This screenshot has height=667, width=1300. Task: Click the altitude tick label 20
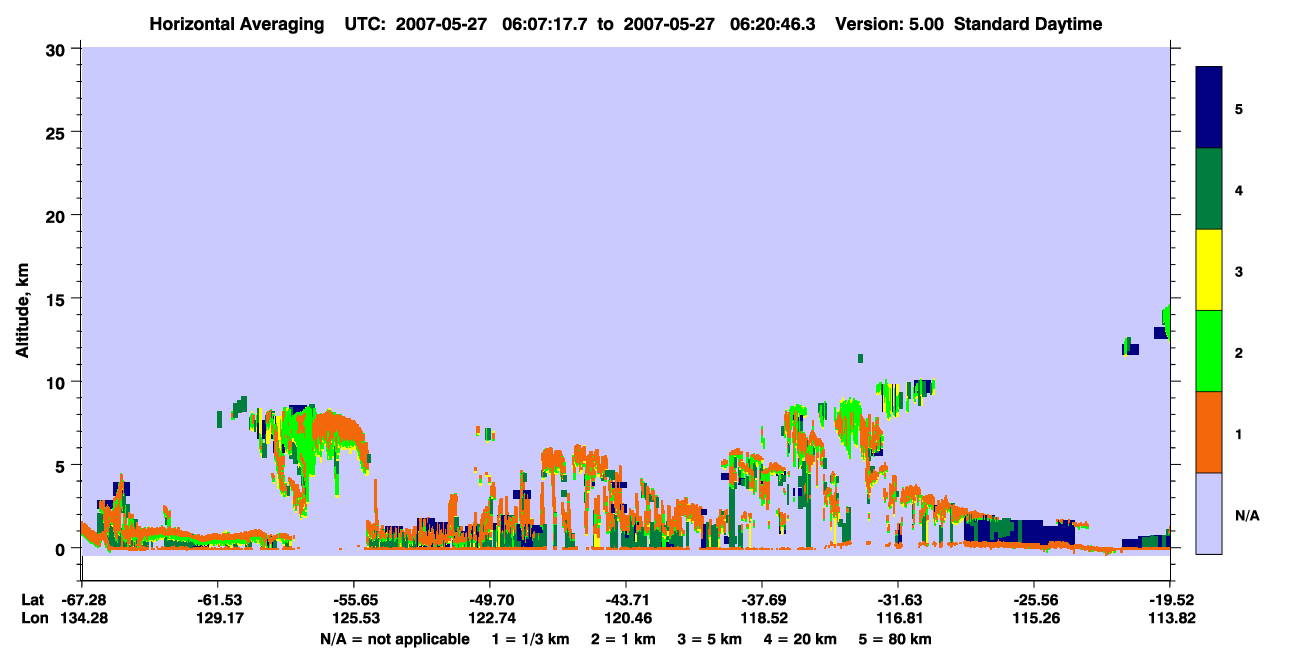(x=58, y=215)
